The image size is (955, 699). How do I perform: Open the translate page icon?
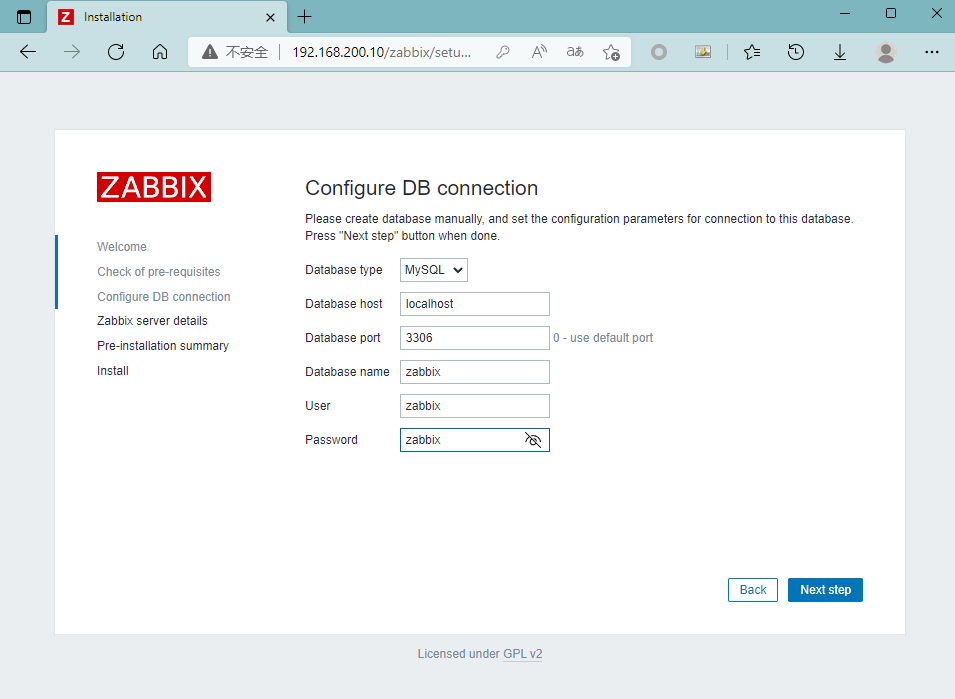(575, 52)
